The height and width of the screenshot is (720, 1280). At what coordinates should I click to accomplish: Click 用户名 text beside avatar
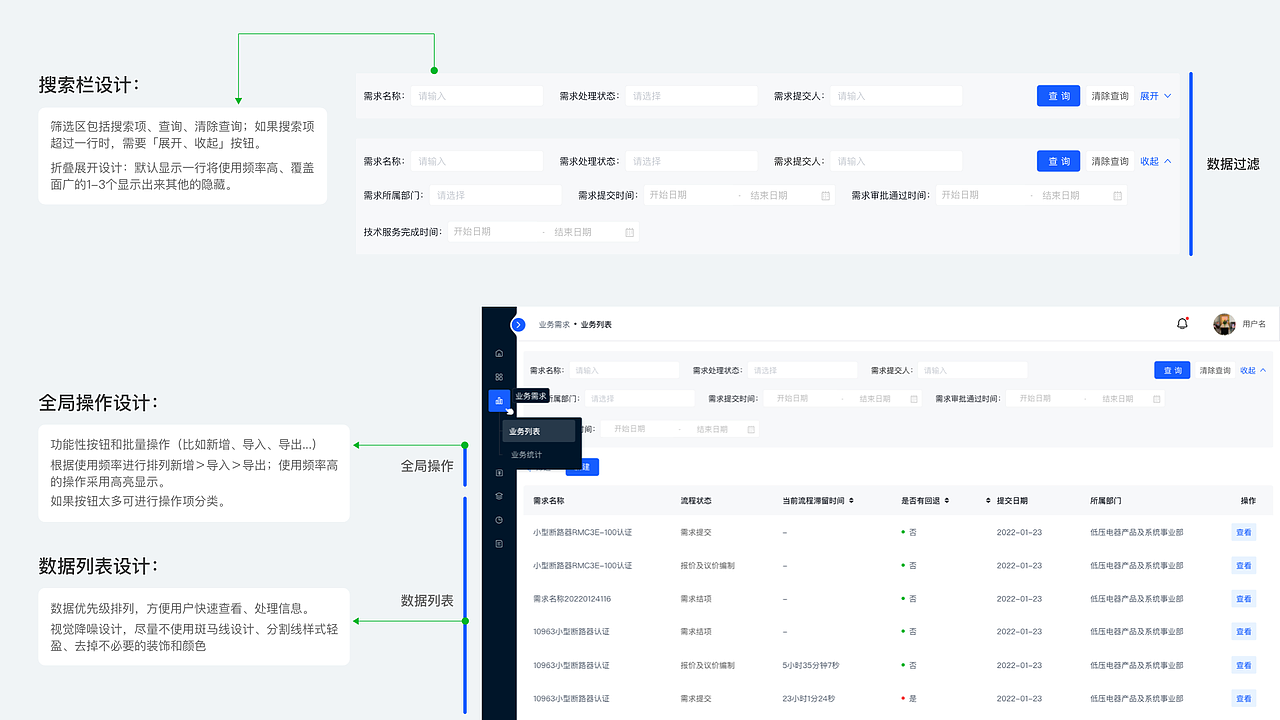(1254, 325)
